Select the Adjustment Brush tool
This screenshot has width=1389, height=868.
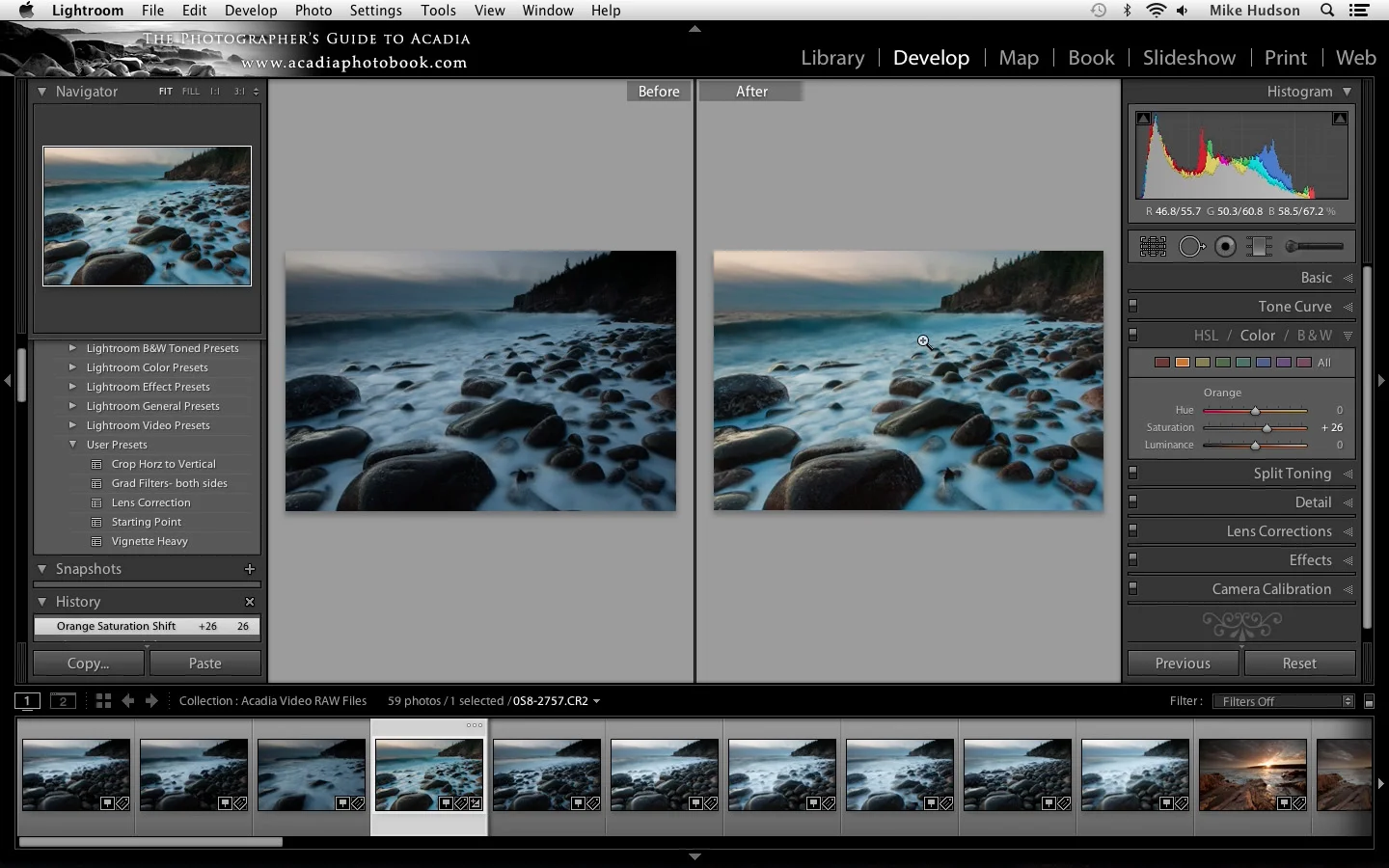[1314, 247]
